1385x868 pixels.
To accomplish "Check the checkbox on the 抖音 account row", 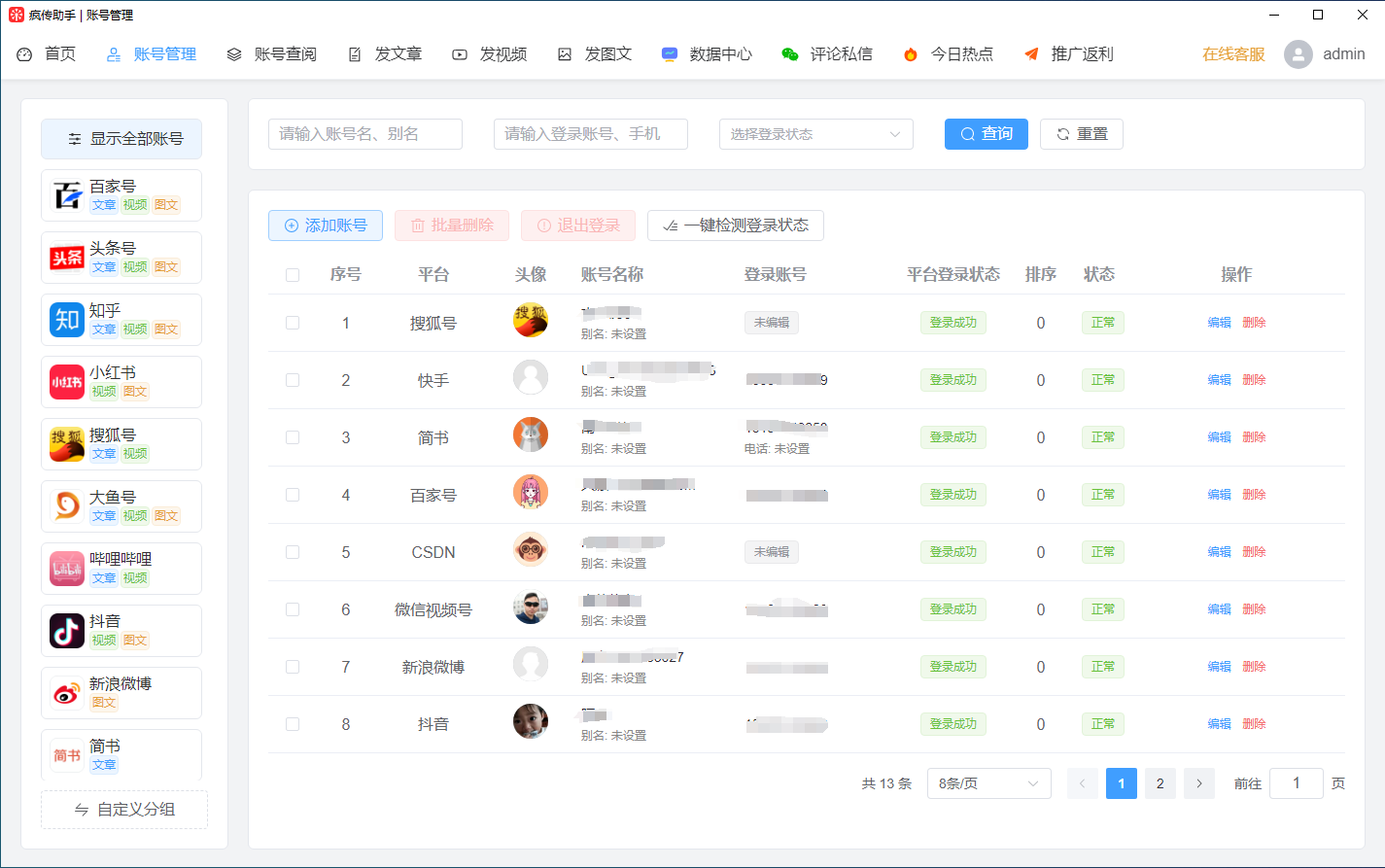I will point(293,723).
